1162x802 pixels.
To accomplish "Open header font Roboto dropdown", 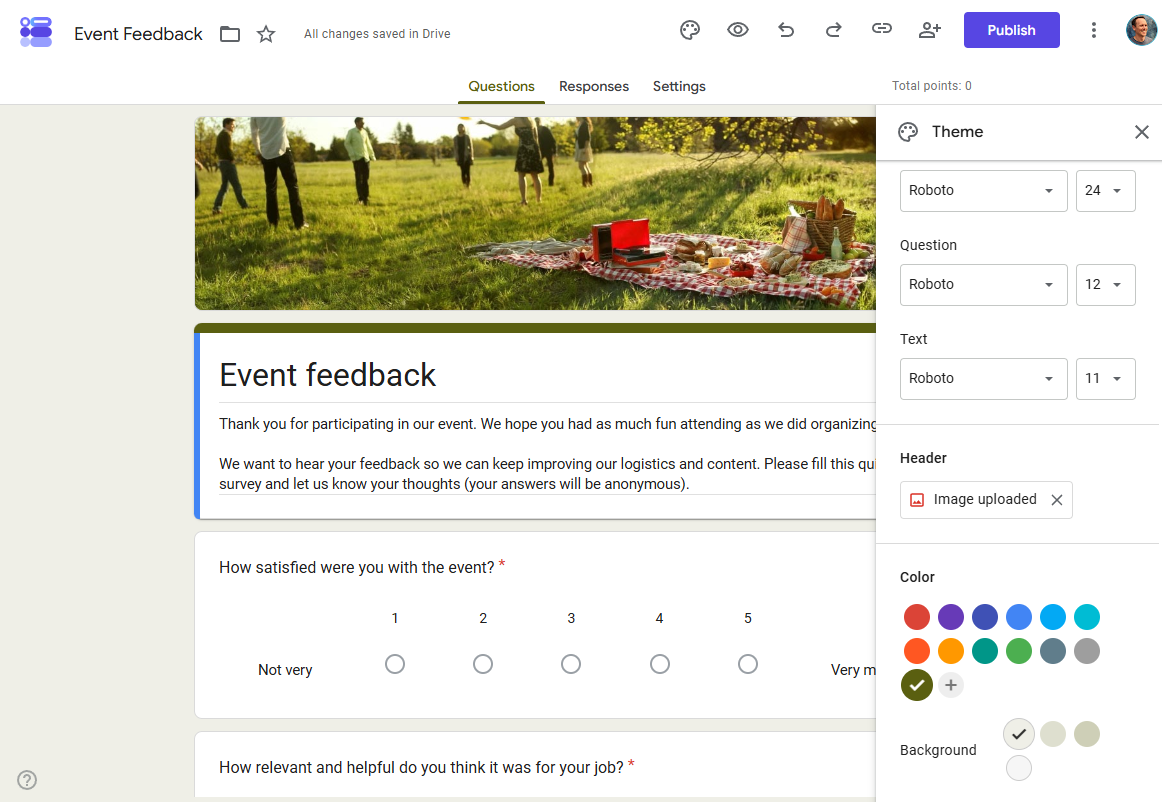I will click(983, 190).
